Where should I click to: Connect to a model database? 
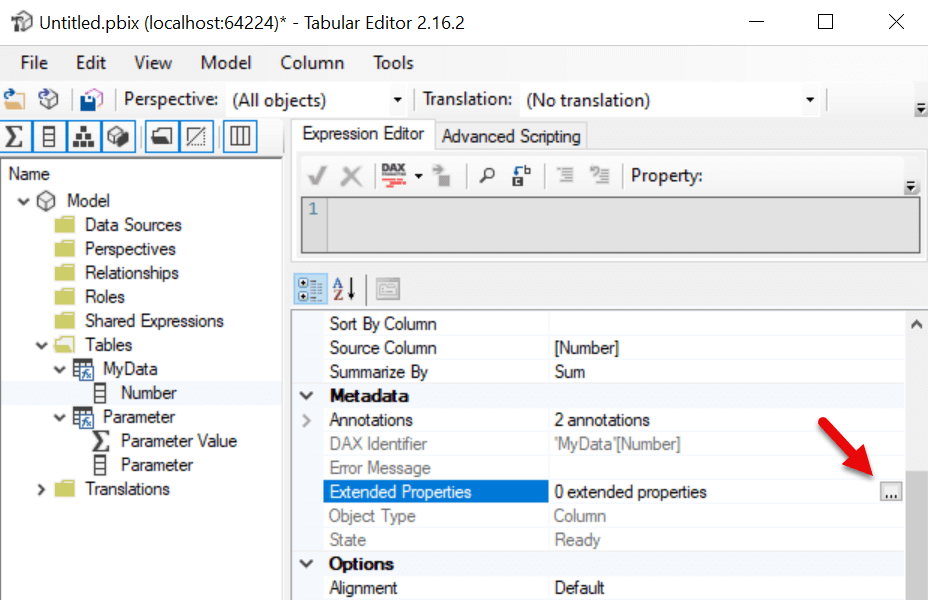[x=47, y=100]
